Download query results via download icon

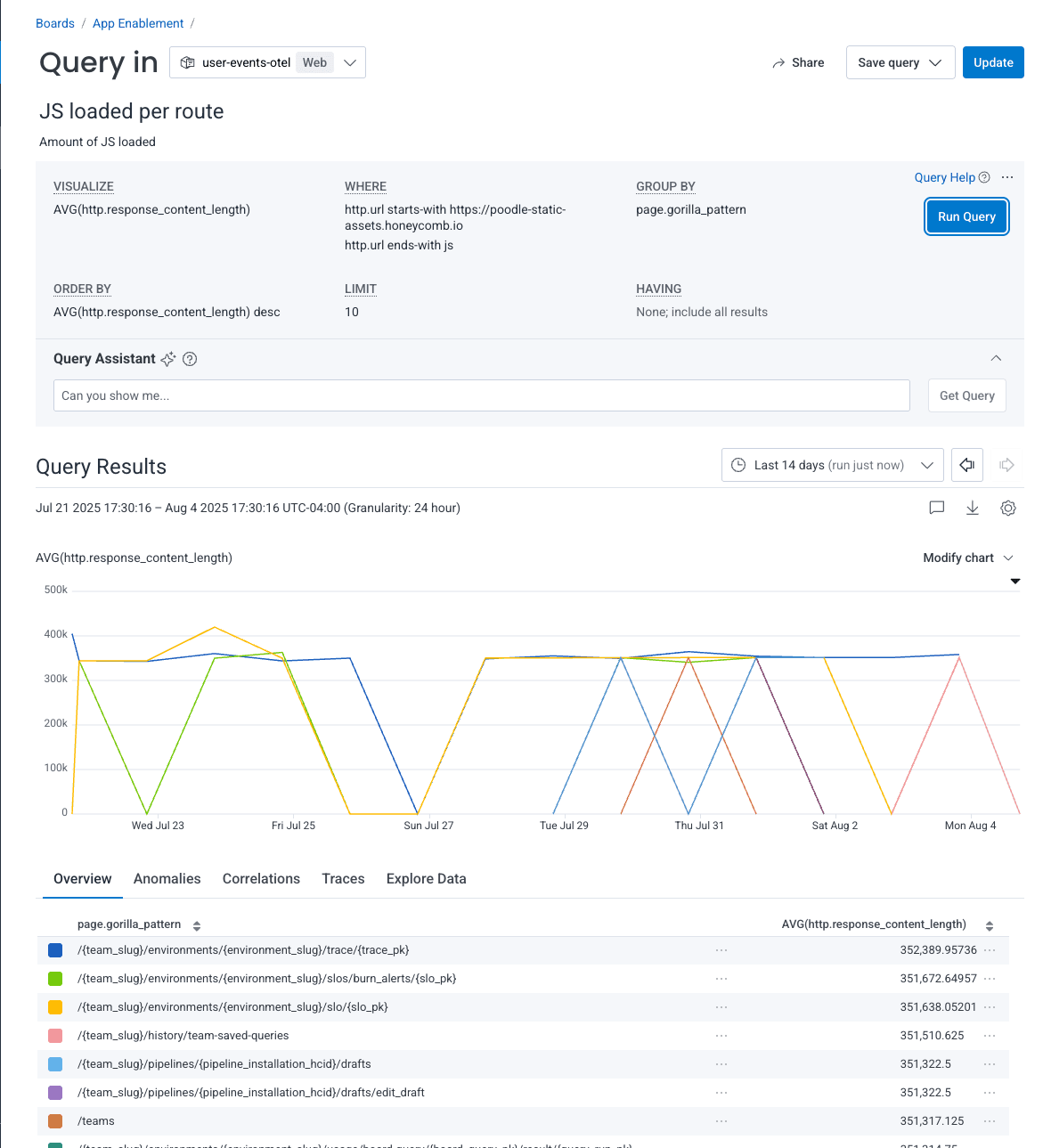click(x=973, y=508)
